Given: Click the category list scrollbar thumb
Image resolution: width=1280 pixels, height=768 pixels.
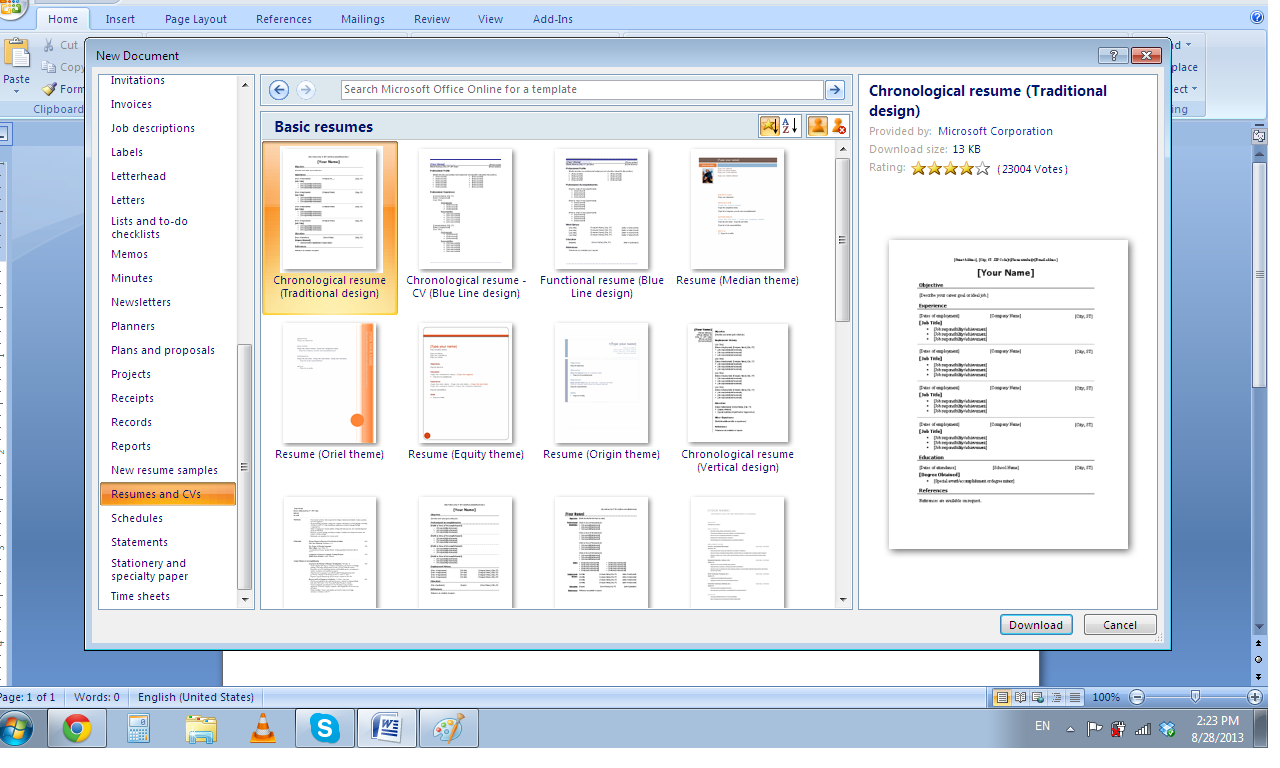Looking at the screenshot, I should pos(246,466).
